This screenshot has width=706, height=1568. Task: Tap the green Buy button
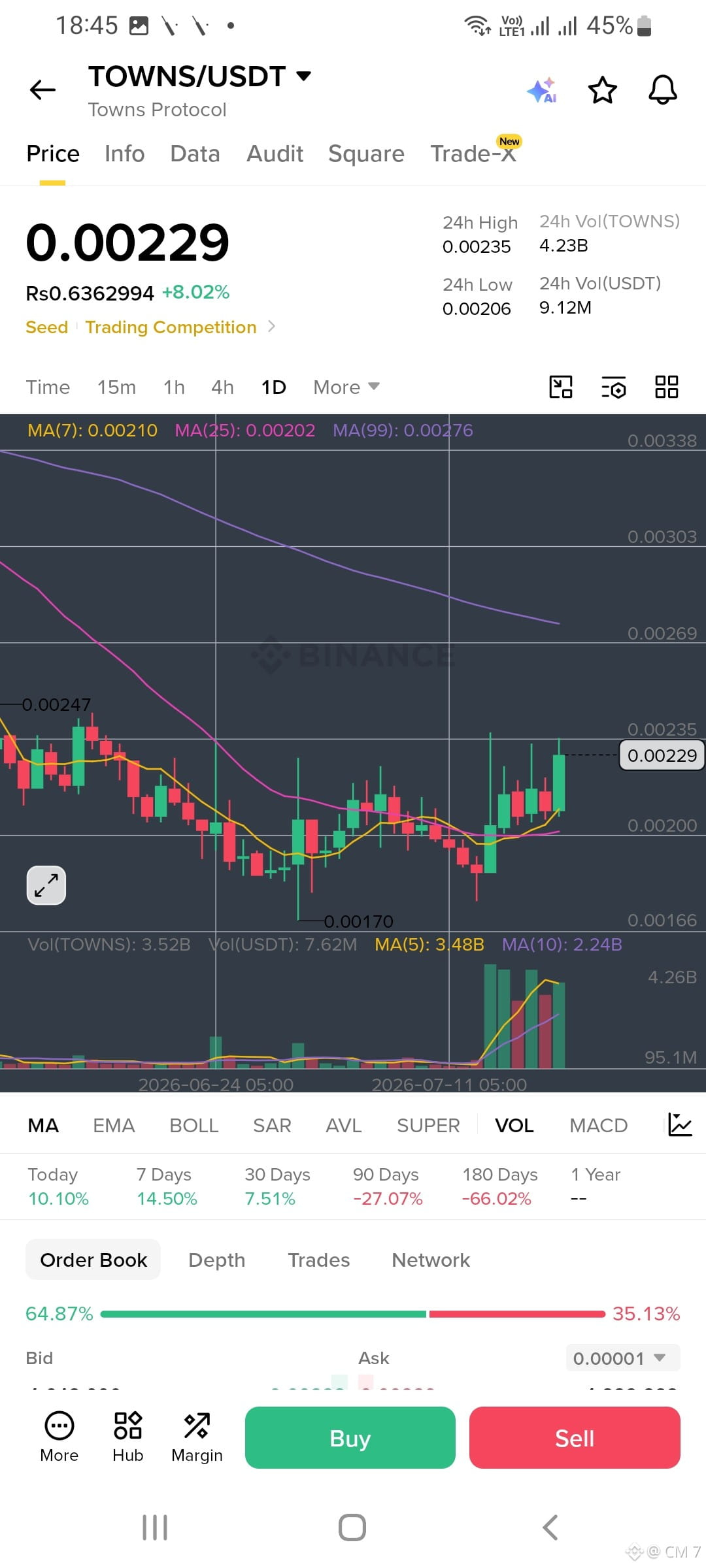[350, 1437]
